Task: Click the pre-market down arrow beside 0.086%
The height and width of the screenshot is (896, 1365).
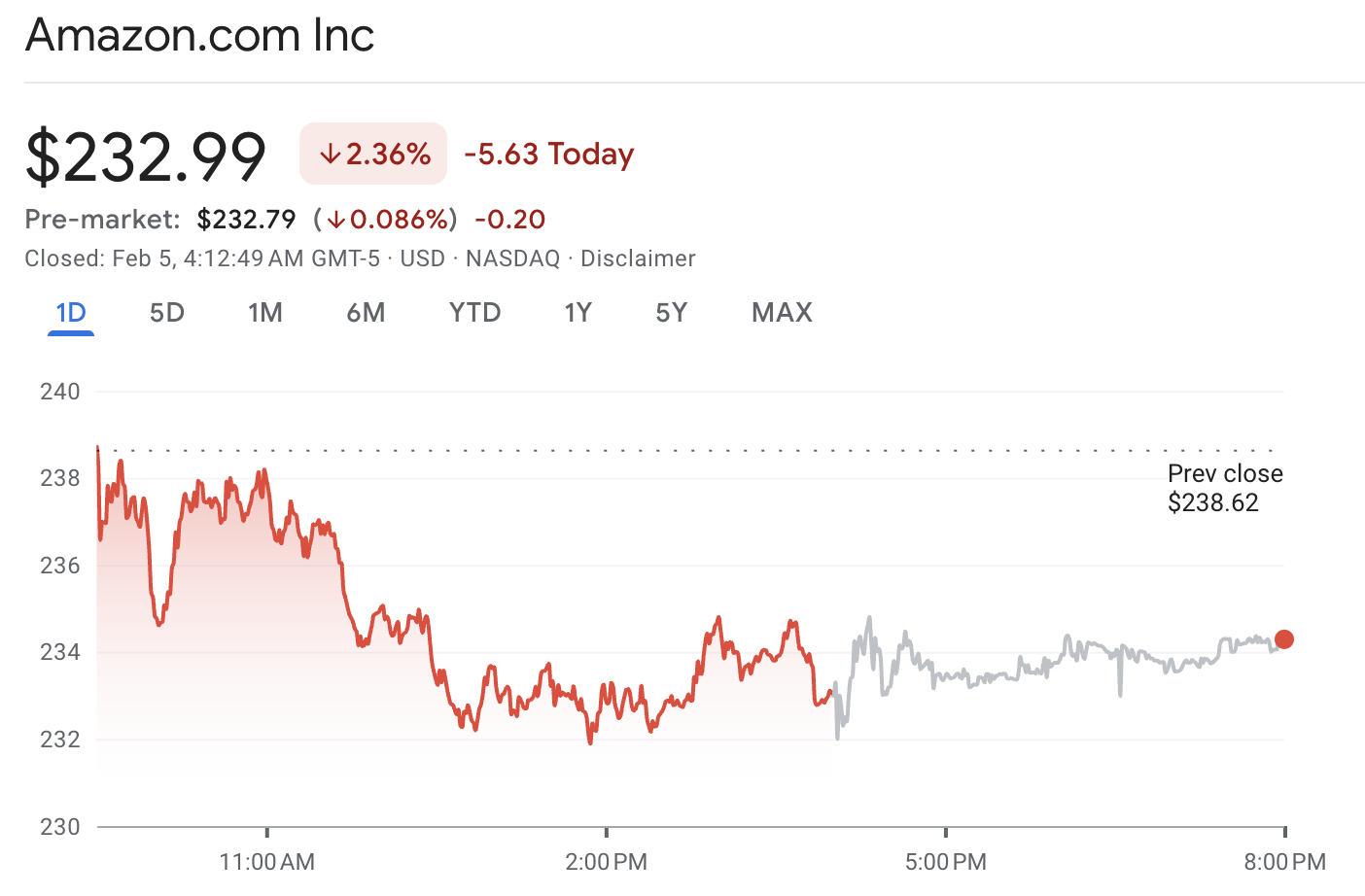Action: [x=335, y=220]
